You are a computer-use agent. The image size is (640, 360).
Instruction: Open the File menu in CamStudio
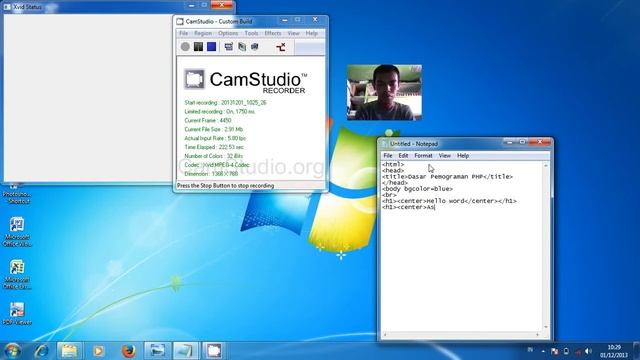[x=184, y=33]
